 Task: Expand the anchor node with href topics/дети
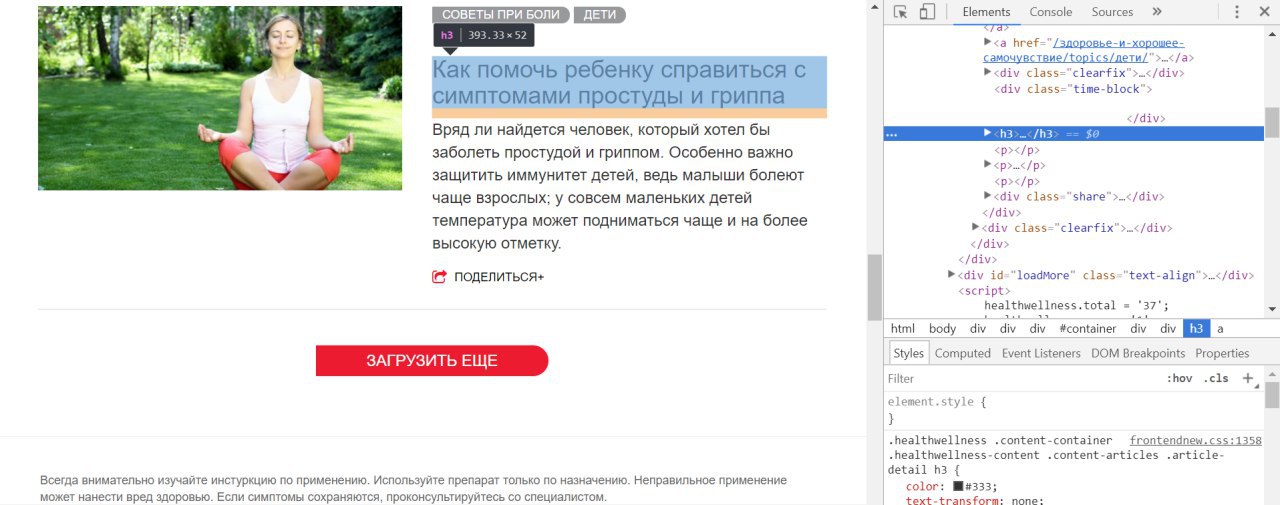pyautogui.click(x=989, y=43)
